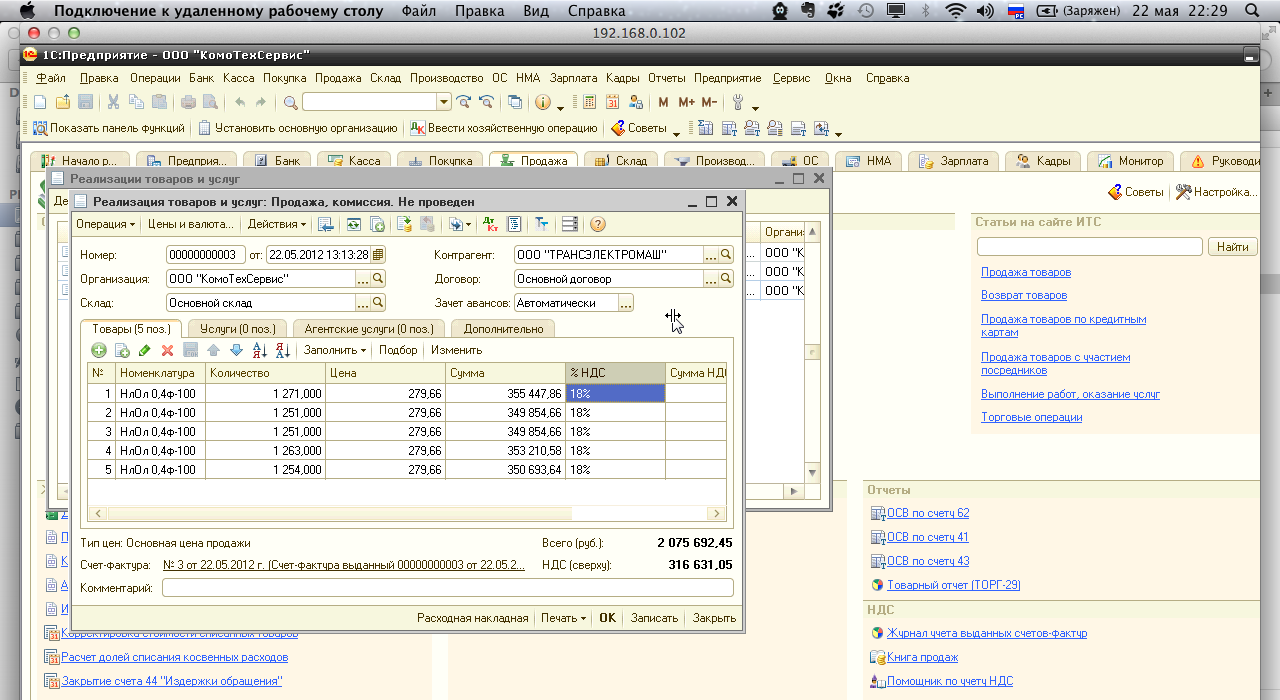Click the horizontal scrollbar under the goods table
This screenshot has height=700, width=1280.
tap(407, 514)
